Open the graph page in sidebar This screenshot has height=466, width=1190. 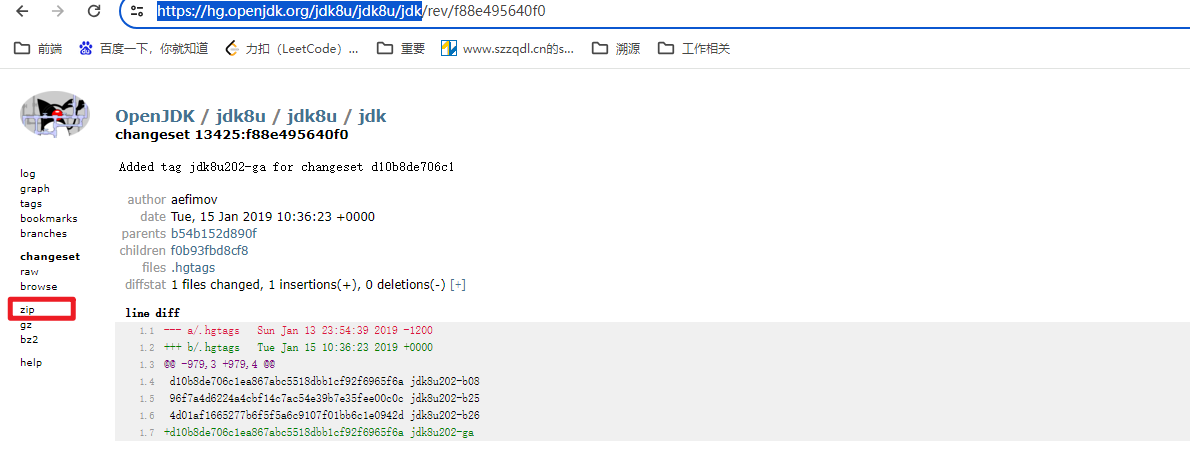pos(35,189)
